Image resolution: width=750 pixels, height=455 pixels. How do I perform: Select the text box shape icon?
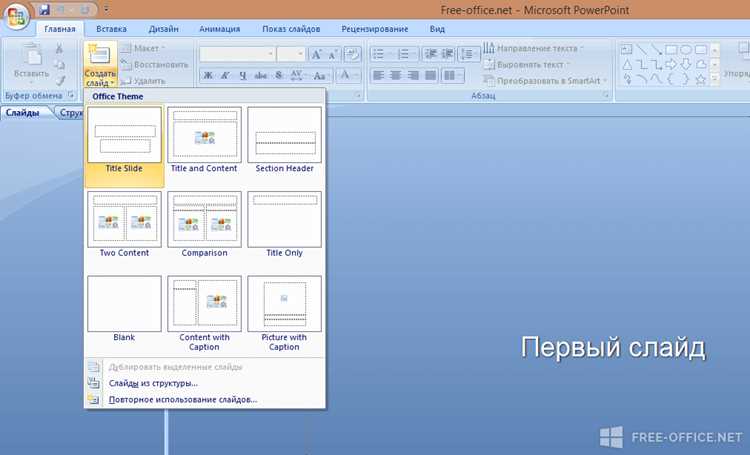(626, 49)
